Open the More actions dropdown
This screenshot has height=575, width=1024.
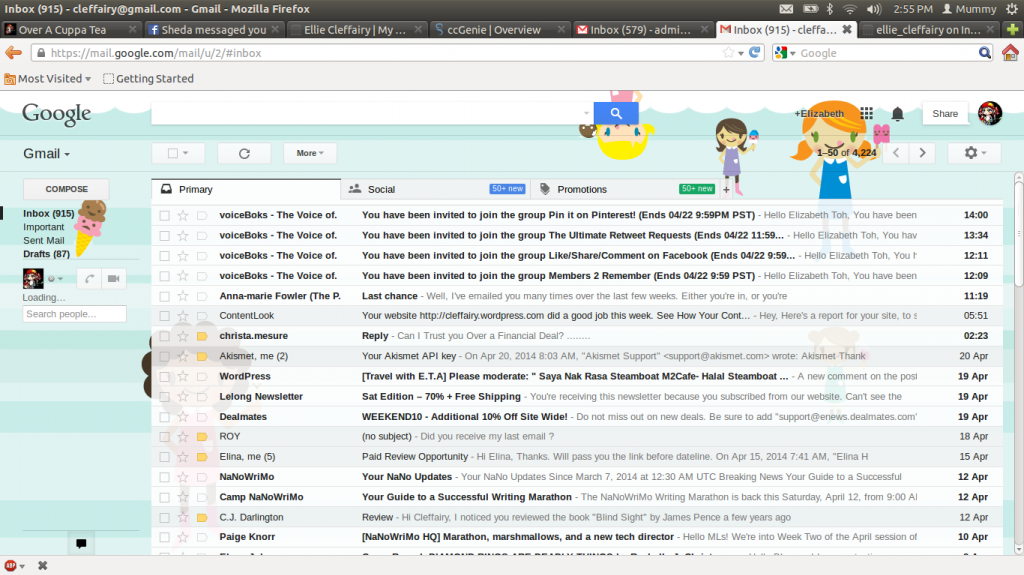click(310, 153)
